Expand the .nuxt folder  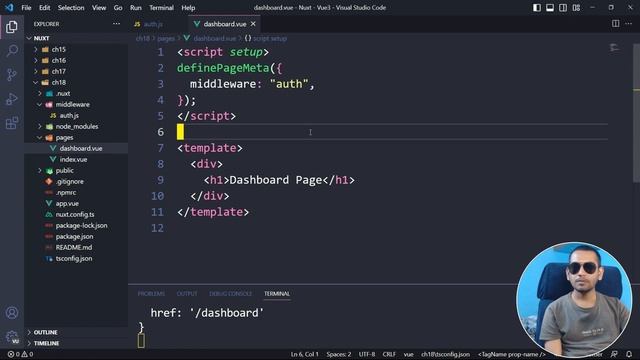(x=76, y=93)
